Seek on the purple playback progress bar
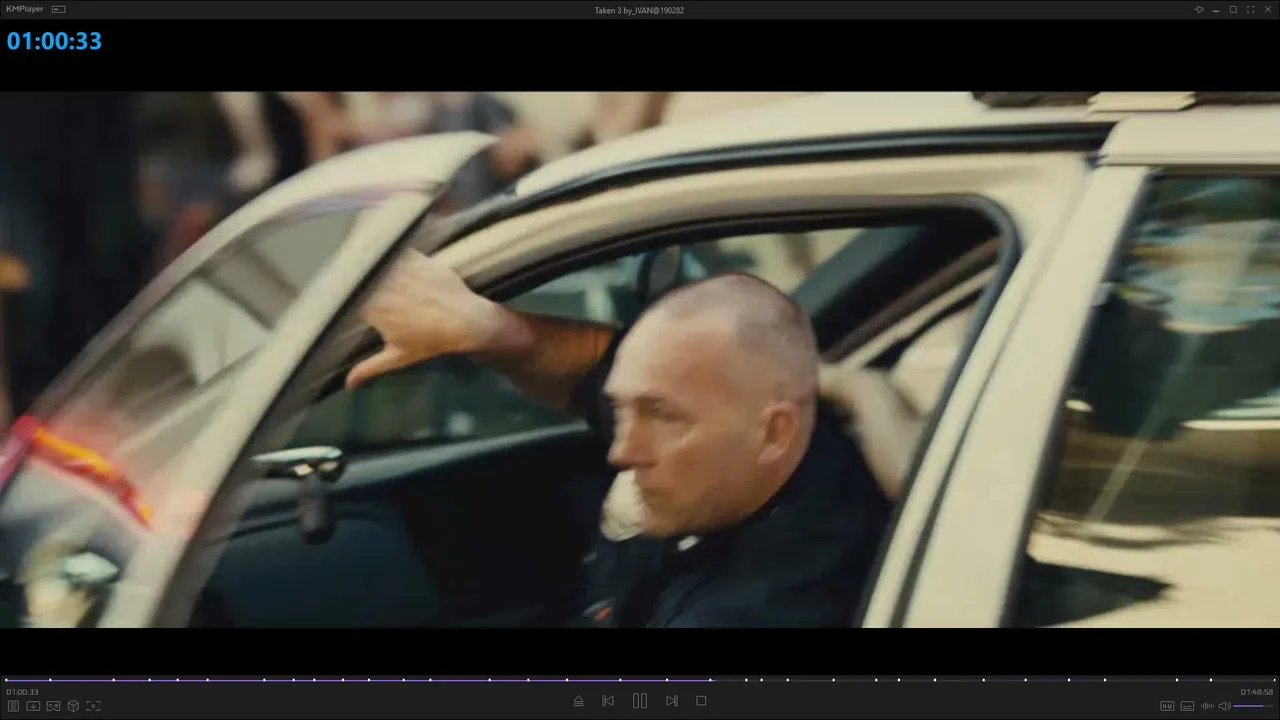The height and width of the screenshot is (720, 1280). (640, 680)
